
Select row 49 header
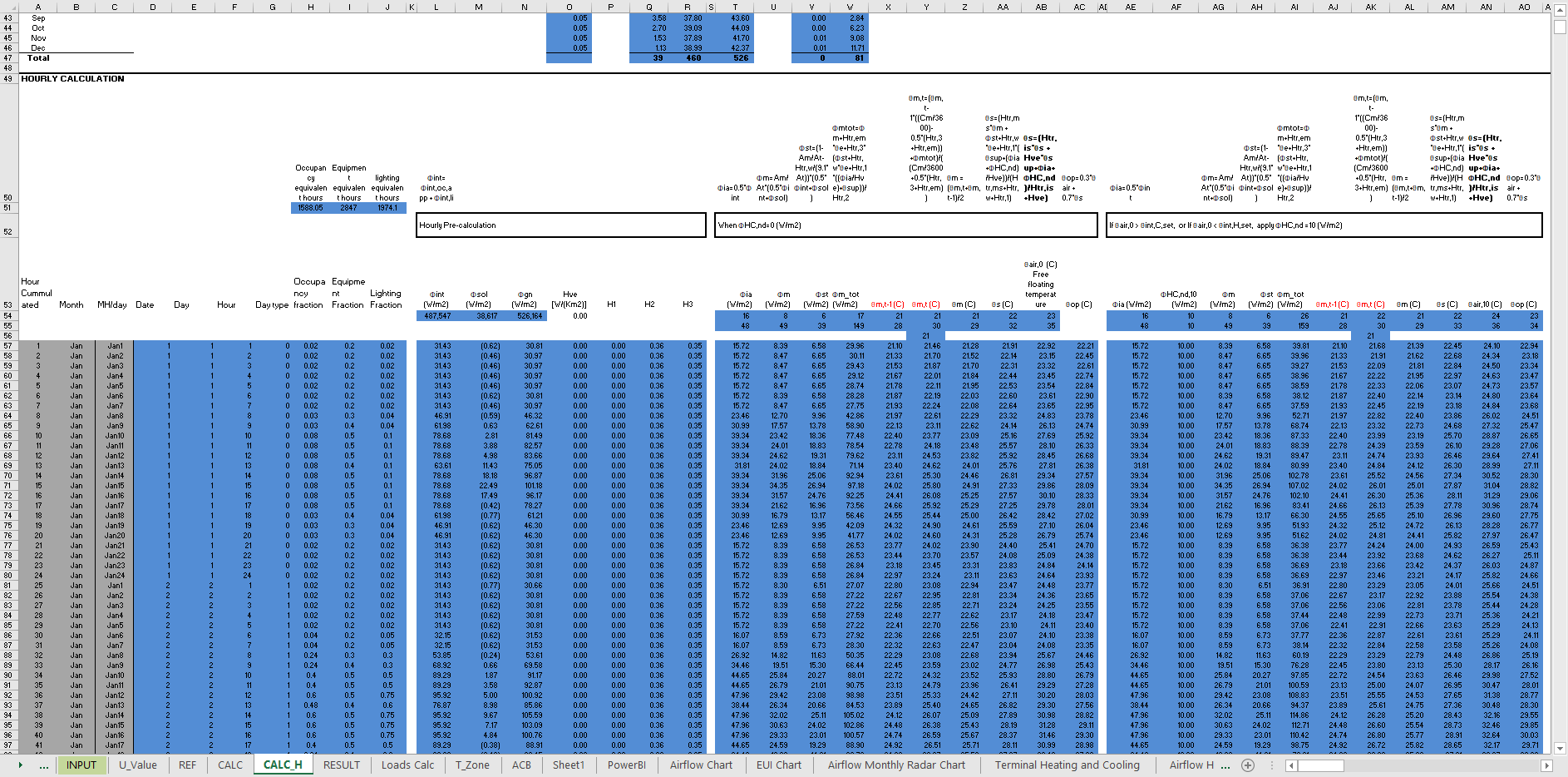(x=8, y=79)
